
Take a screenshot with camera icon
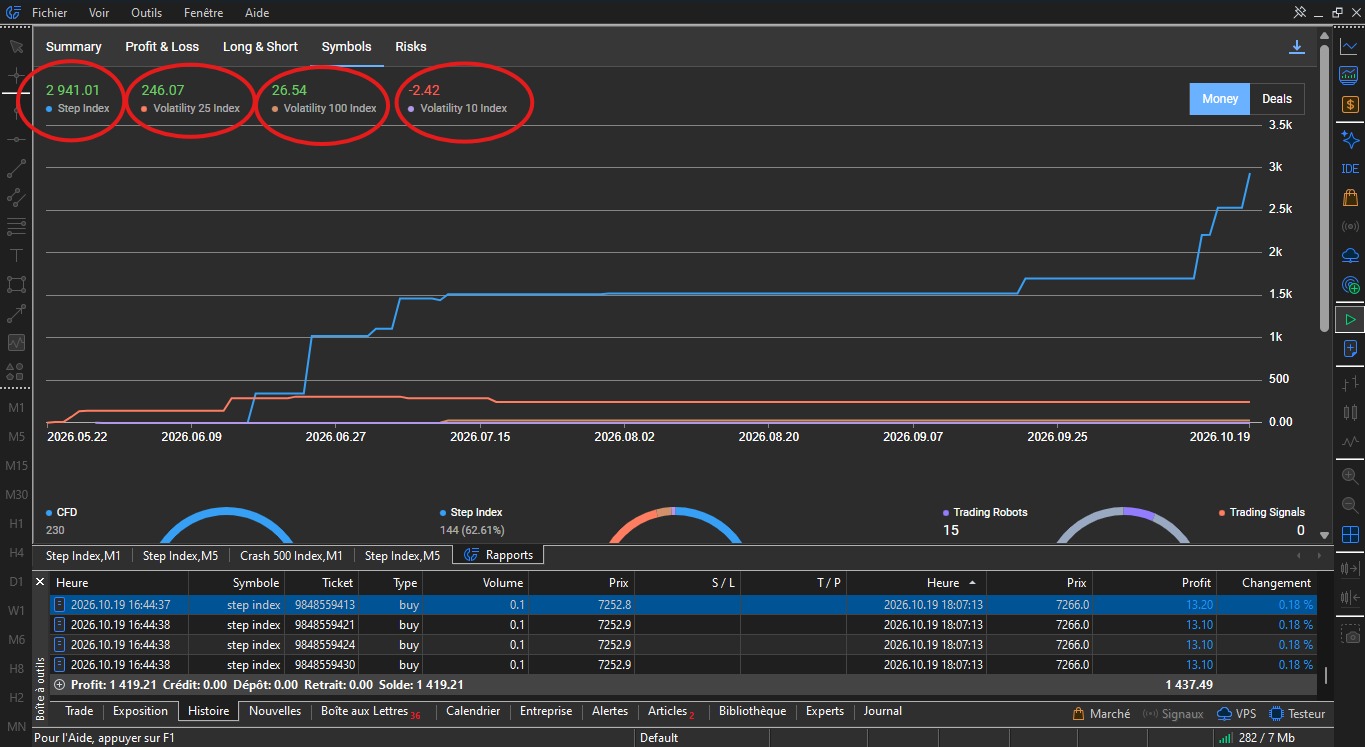coord(1350,635)
